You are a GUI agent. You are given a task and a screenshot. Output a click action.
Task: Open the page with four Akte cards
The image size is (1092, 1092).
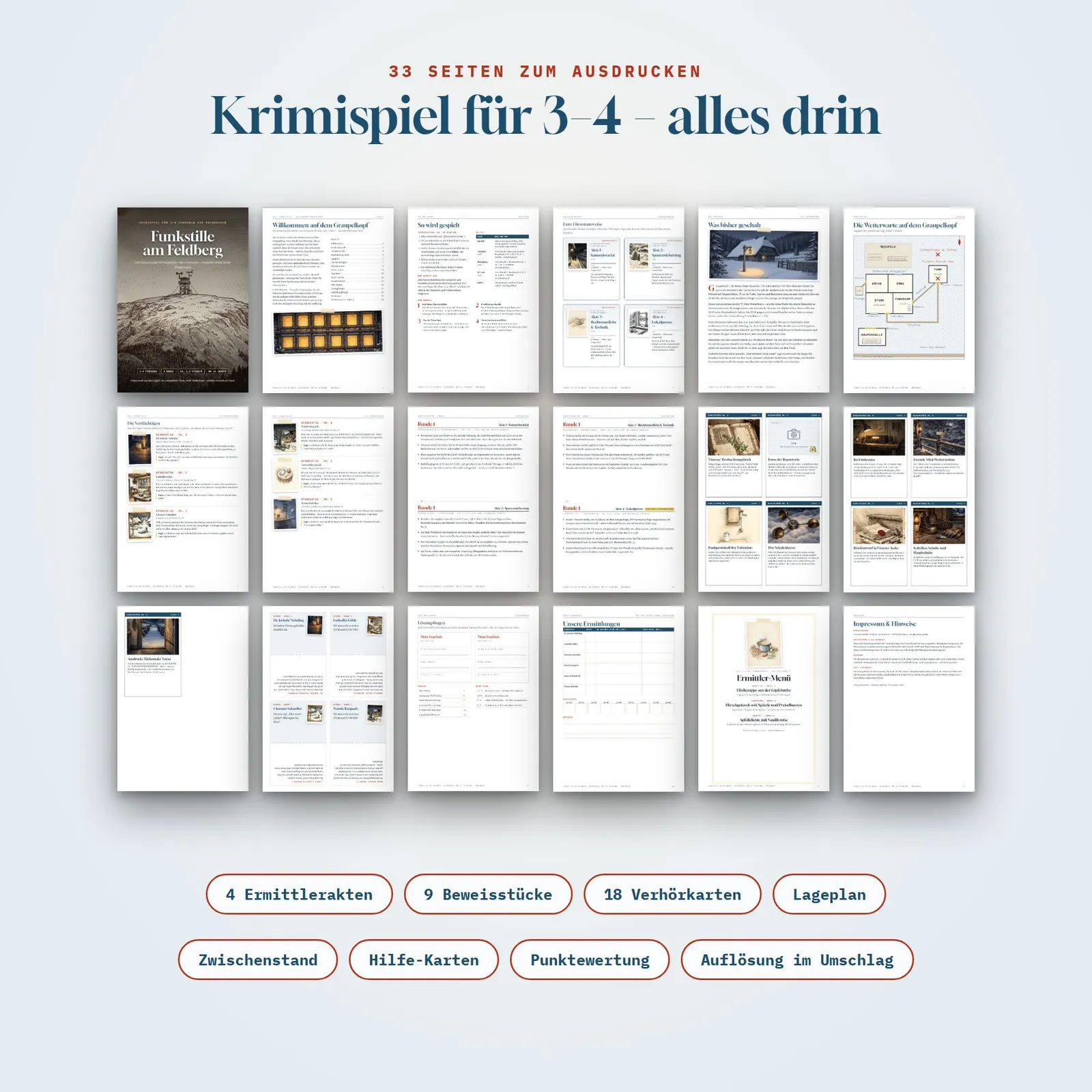coord(618,300)
